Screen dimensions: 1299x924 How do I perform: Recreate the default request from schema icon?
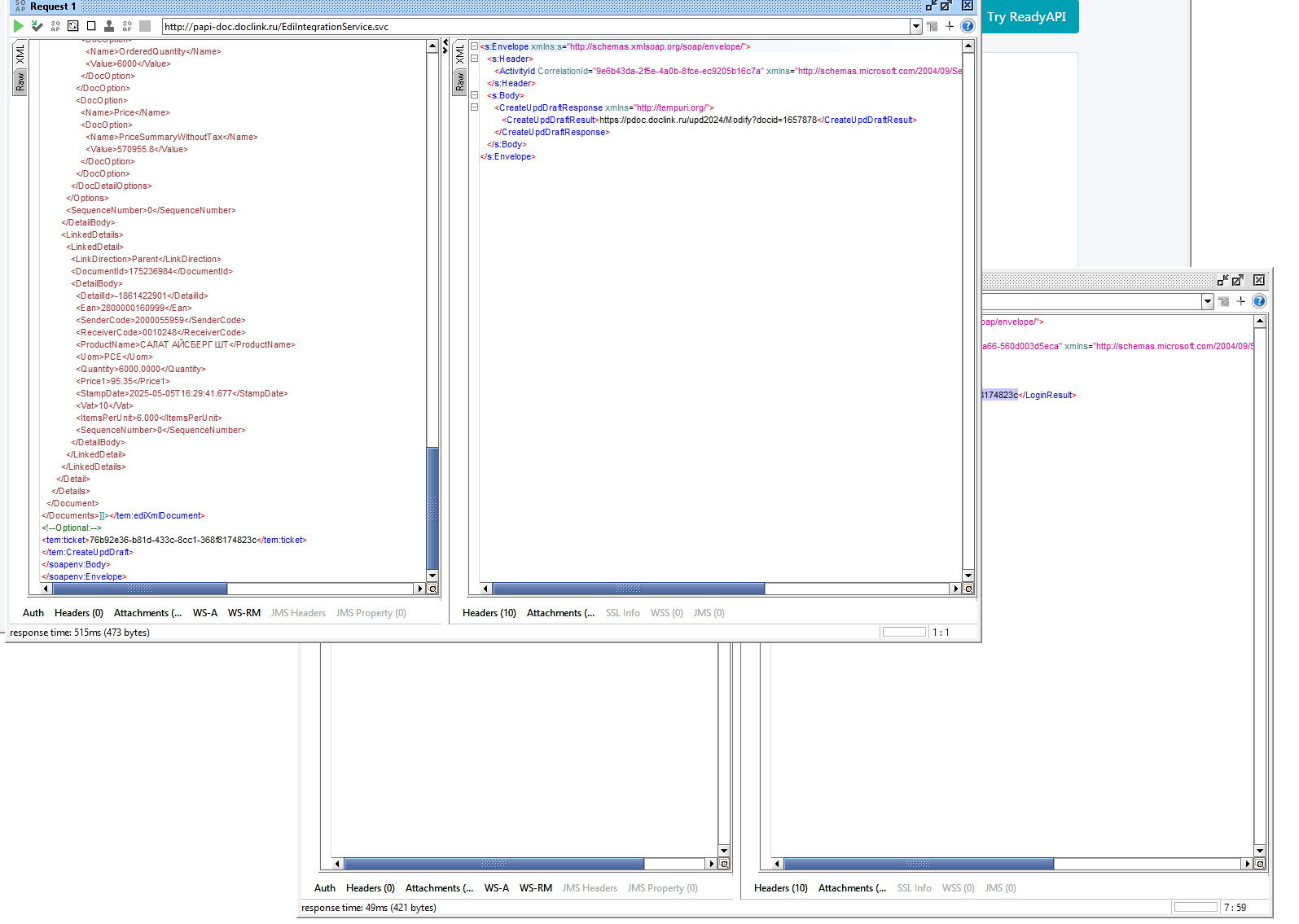point(72,26)
